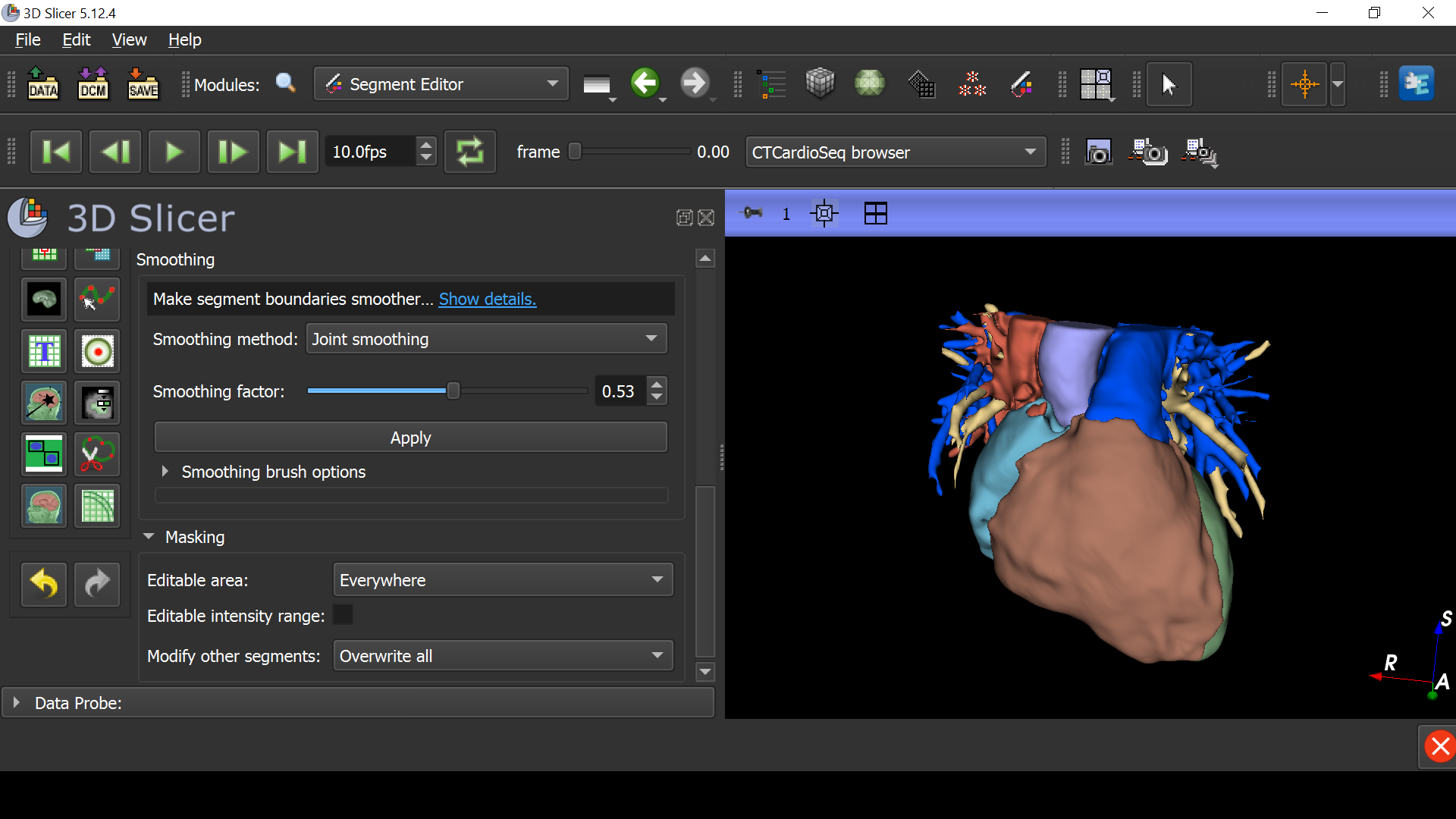Open the Markups module red points icon
This screenshot has width=1456, height=819.
click(971, 84)
